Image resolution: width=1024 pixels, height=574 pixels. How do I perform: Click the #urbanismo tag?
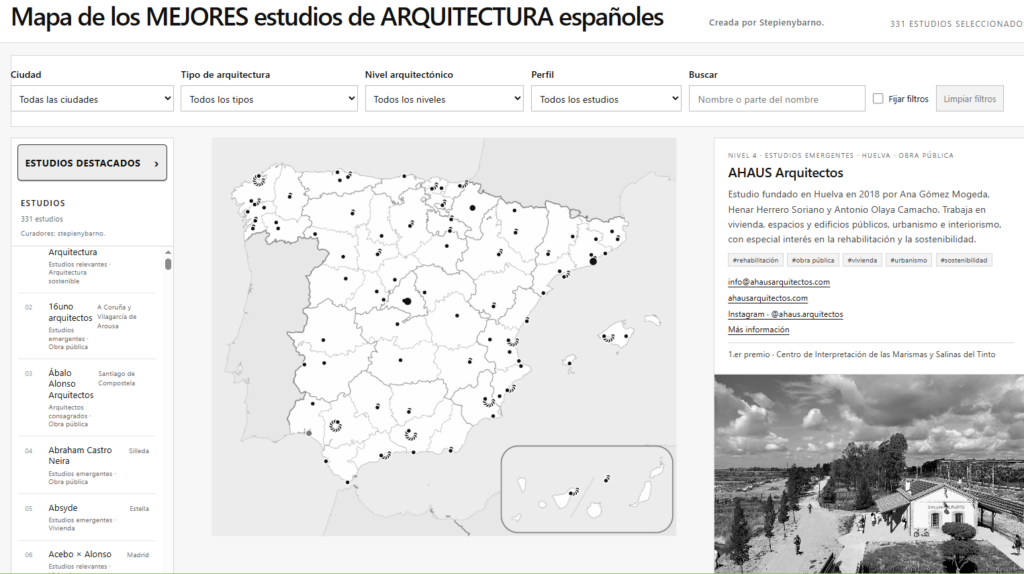(x=908, y=260)
